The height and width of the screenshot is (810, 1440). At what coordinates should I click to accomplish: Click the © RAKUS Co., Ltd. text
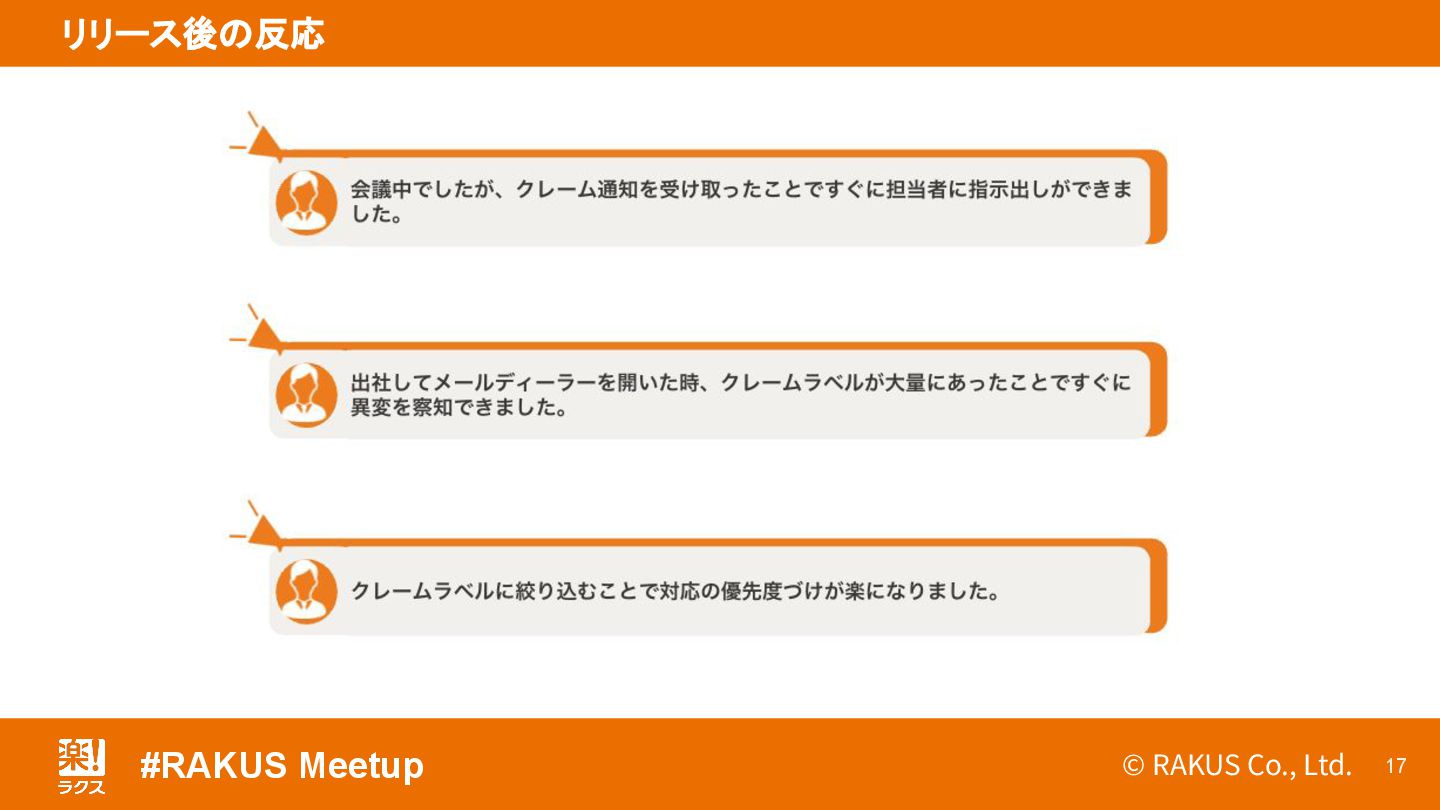pyautogui.click(x=1237, y=766)
